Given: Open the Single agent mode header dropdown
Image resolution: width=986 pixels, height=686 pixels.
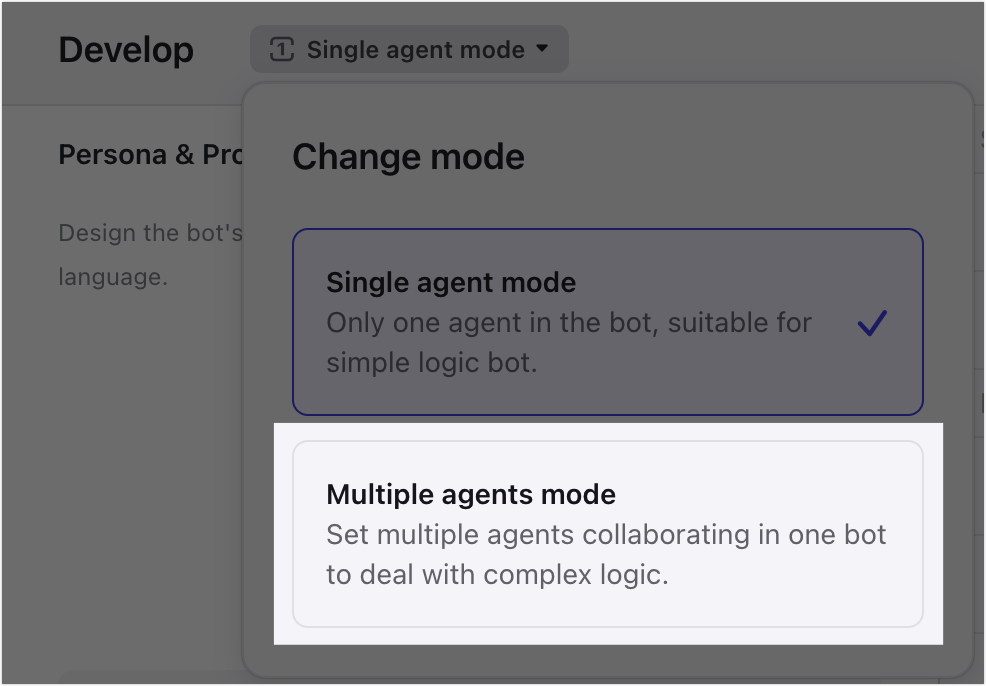Looking at the screenshot, I should (409, 49).
